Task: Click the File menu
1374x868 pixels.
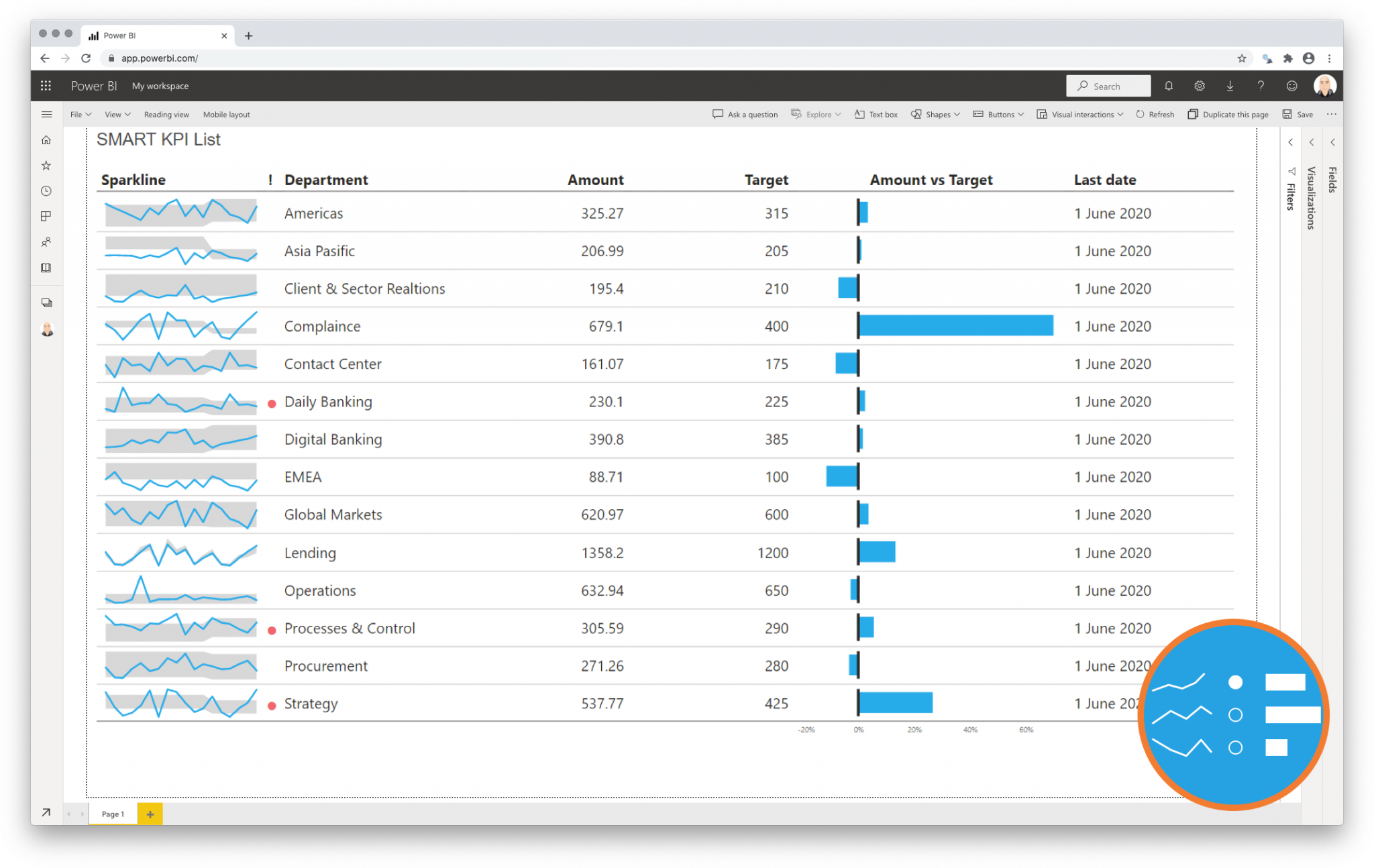Action: (x=78, y=115)
